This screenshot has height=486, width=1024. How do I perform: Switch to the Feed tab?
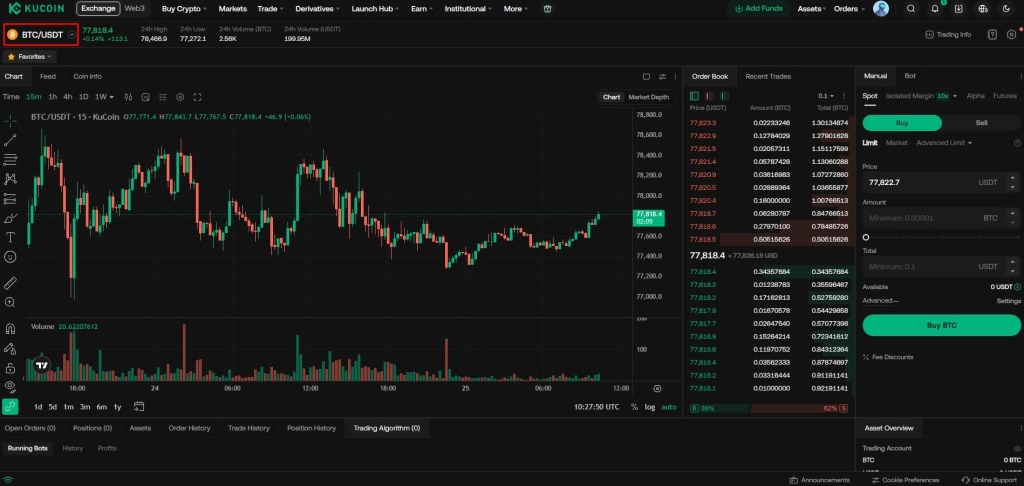pos(48,76)
